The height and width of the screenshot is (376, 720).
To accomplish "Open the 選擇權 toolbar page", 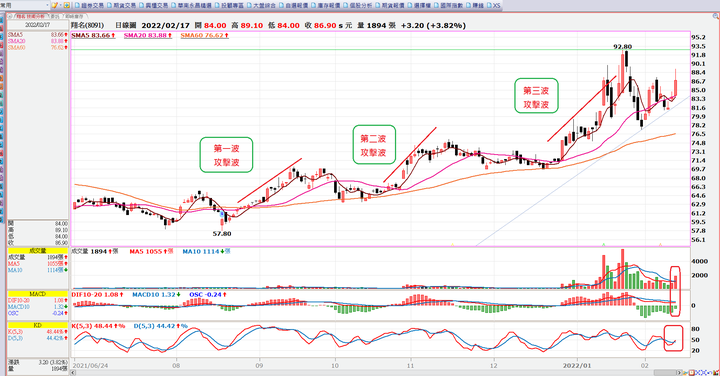I will pos(418,6).
